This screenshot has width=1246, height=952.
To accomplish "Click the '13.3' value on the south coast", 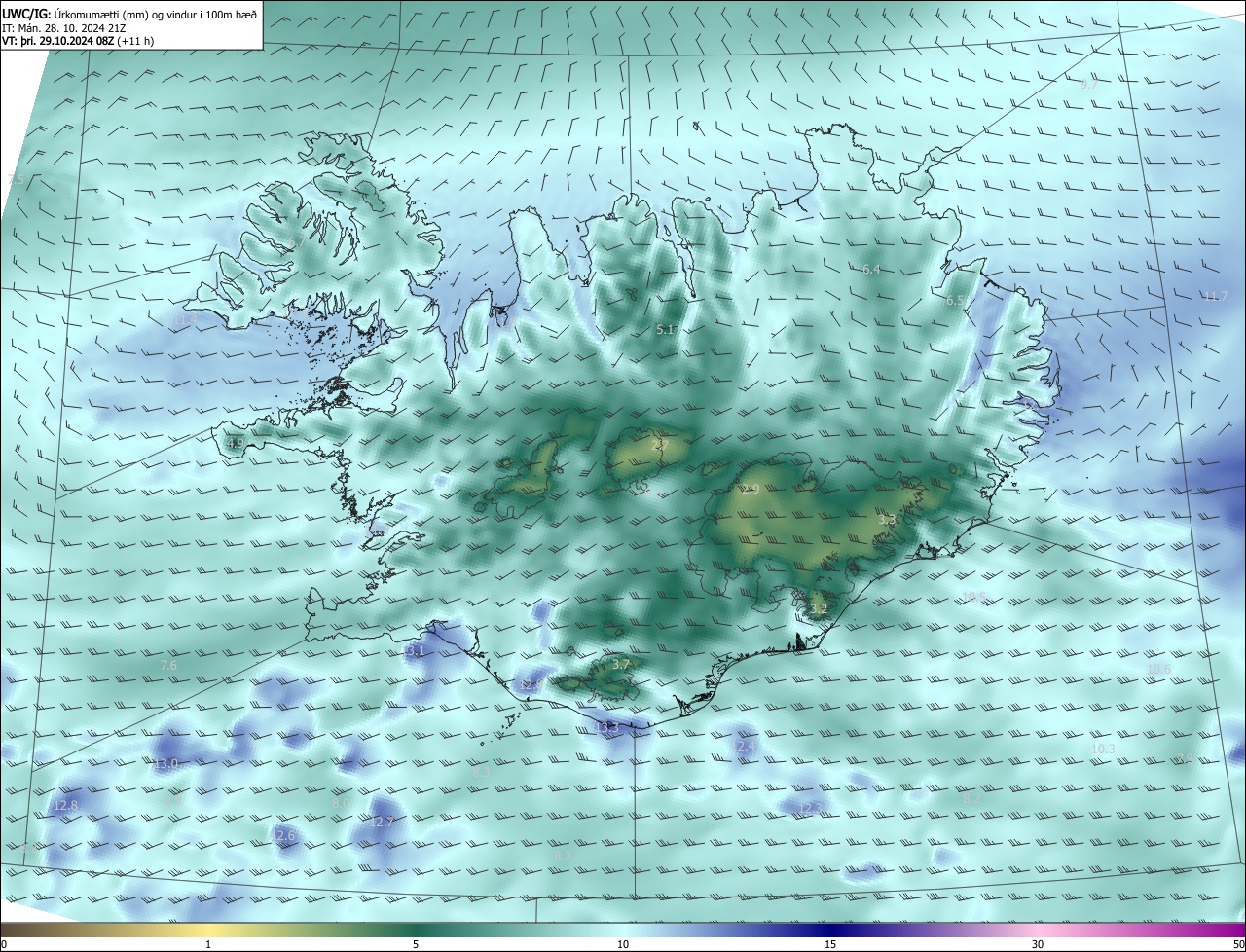I will click(606, 727).
